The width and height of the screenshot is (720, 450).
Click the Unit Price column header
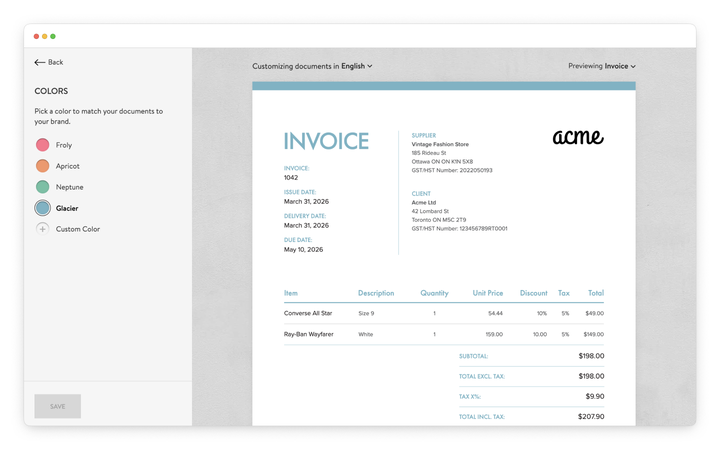click(x=488, y=293)
